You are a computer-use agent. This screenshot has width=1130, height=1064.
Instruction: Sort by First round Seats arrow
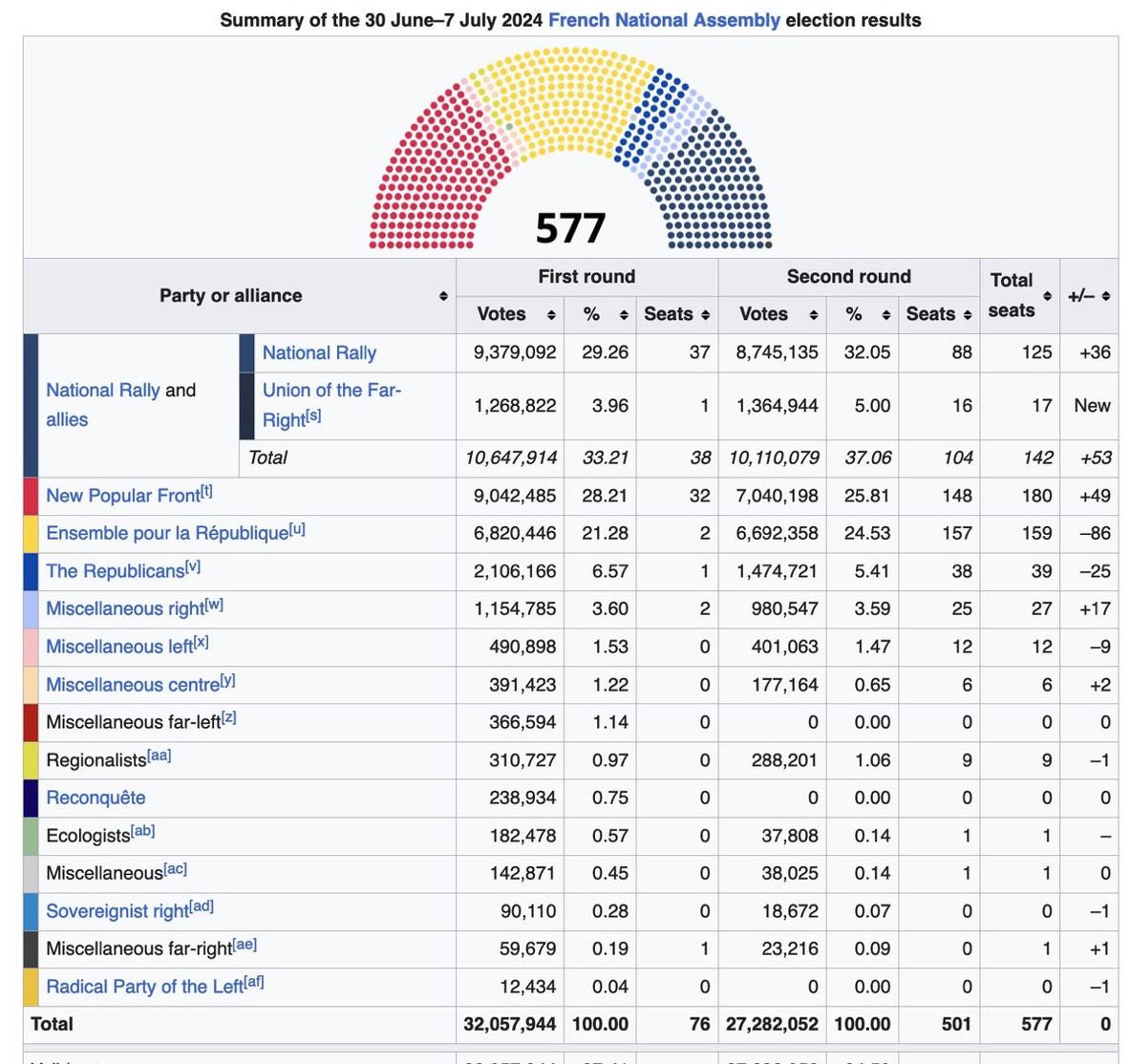706,315
